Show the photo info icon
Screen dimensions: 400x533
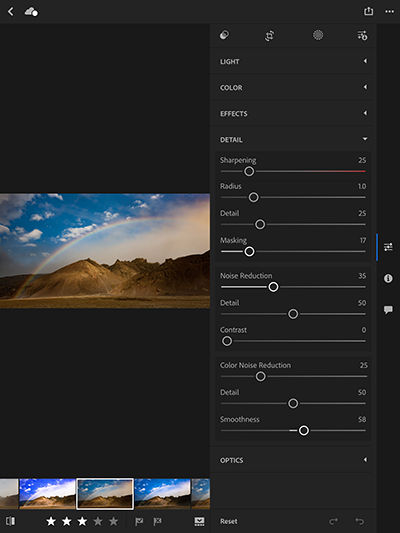click(x=388, y=278)
